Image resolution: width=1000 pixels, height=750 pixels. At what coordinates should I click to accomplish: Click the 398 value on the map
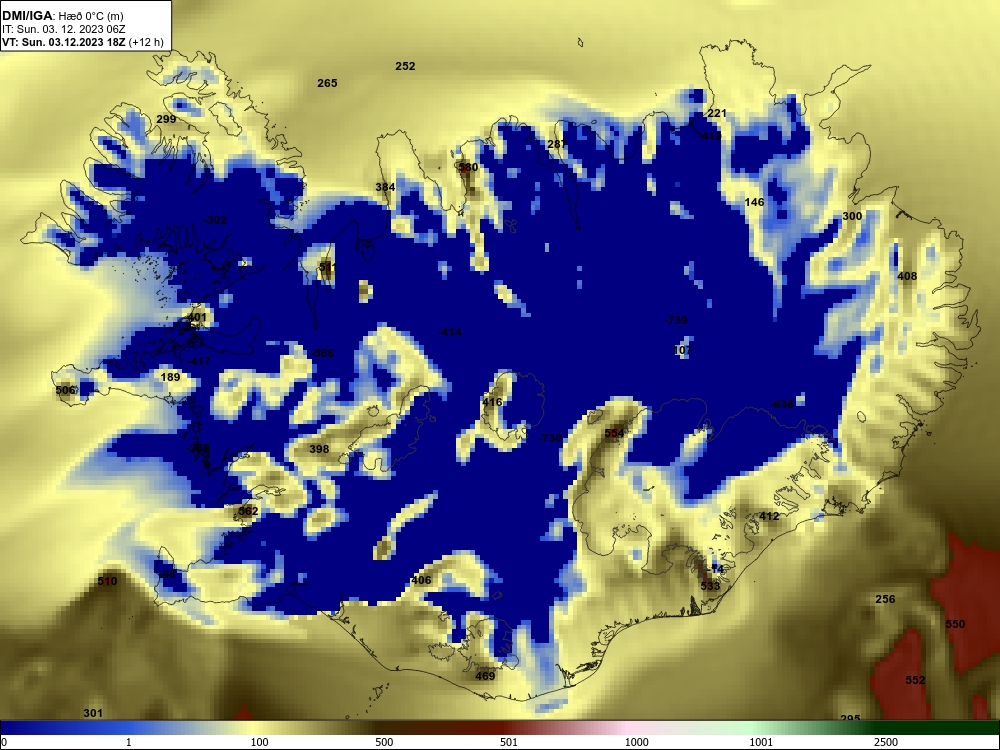(319, 450)
